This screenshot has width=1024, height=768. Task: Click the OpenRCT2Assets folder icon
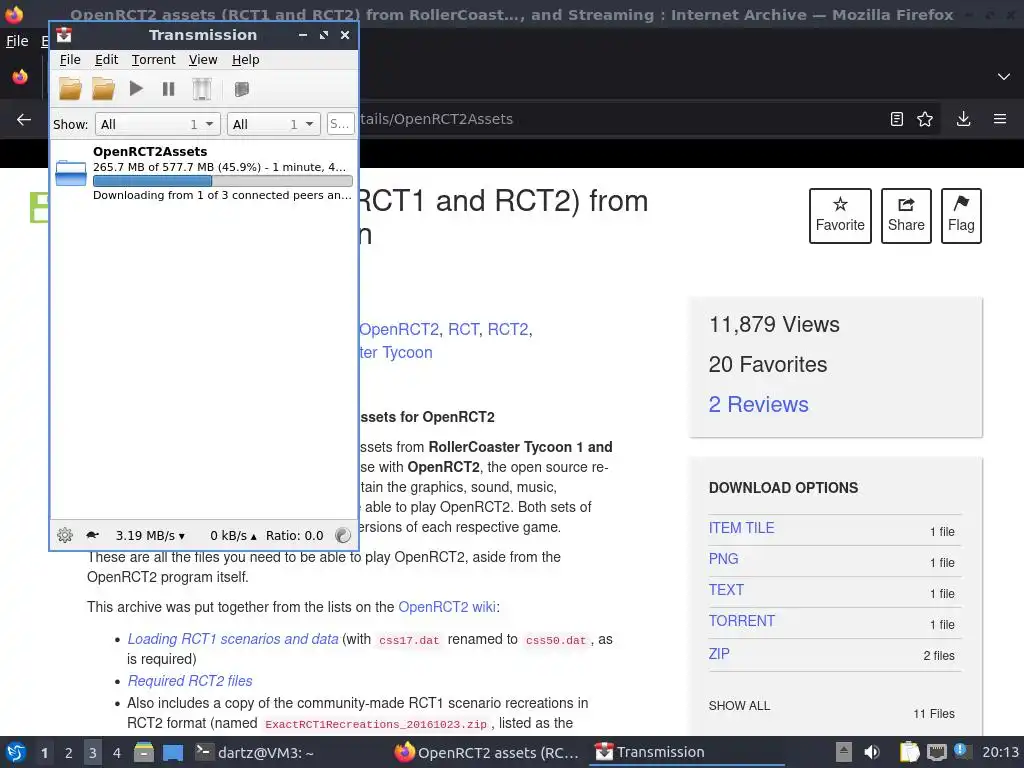71,173
